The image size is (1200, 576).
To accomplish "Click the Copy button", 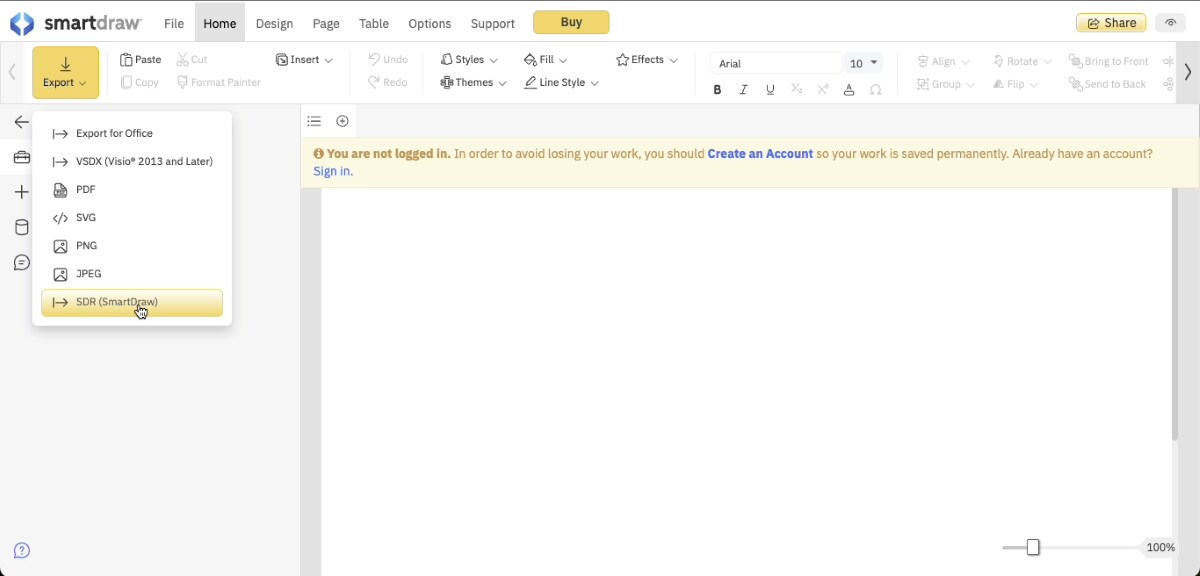I will coord(139,83).
